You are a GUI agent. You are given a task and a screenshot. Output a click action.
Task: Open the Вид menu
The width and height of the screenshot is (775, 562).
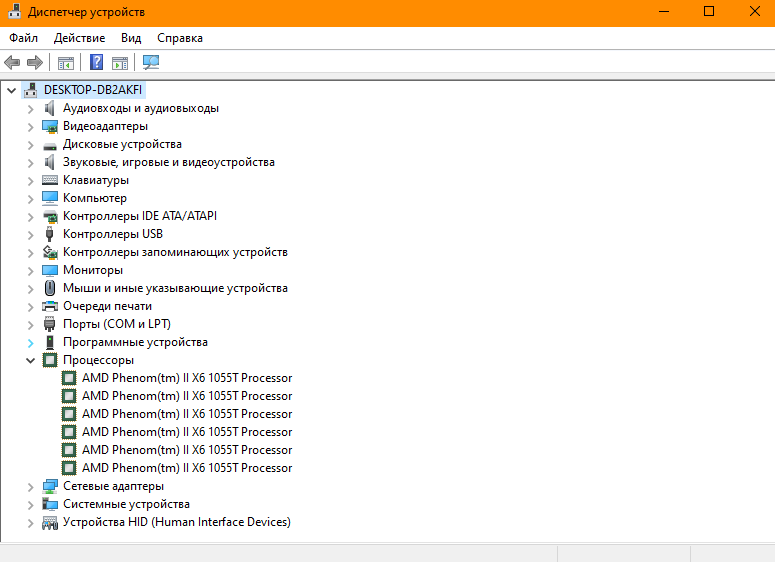pos(131,38)
